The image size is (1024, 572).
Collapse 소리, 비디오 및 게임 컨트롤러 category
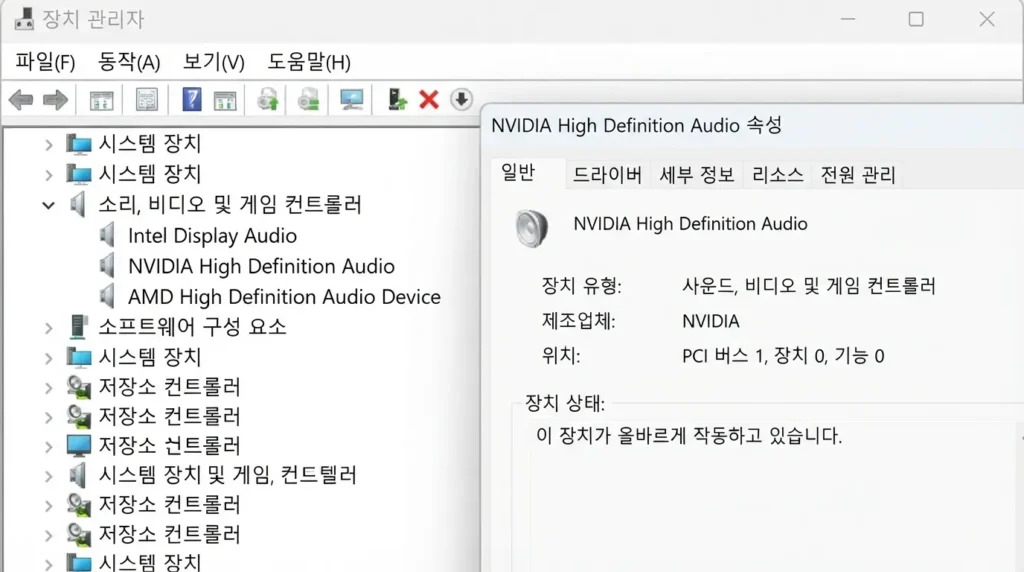(x=48, y=205)
